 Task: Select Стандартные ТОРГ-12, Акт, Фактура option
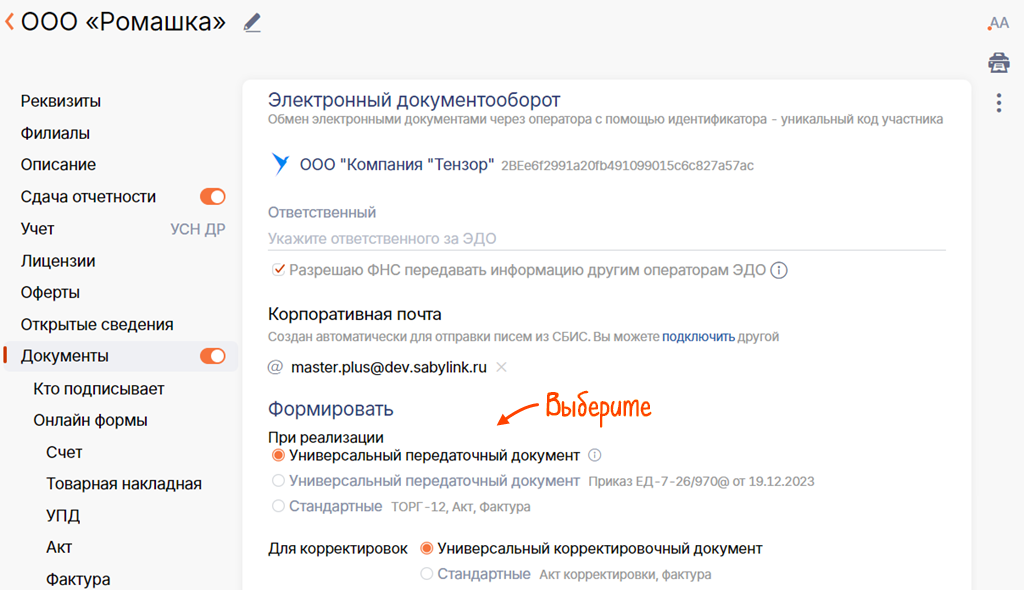click(279, 506)
